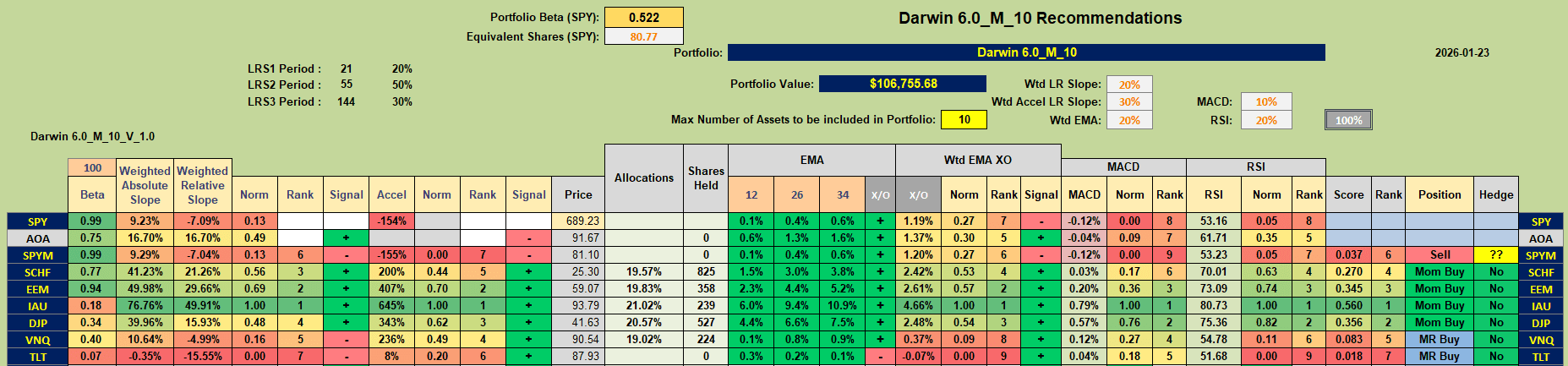This screenshot has width=1568, height=366.
Task: Select the SPYM row label on the left
Action: [38, 254]
